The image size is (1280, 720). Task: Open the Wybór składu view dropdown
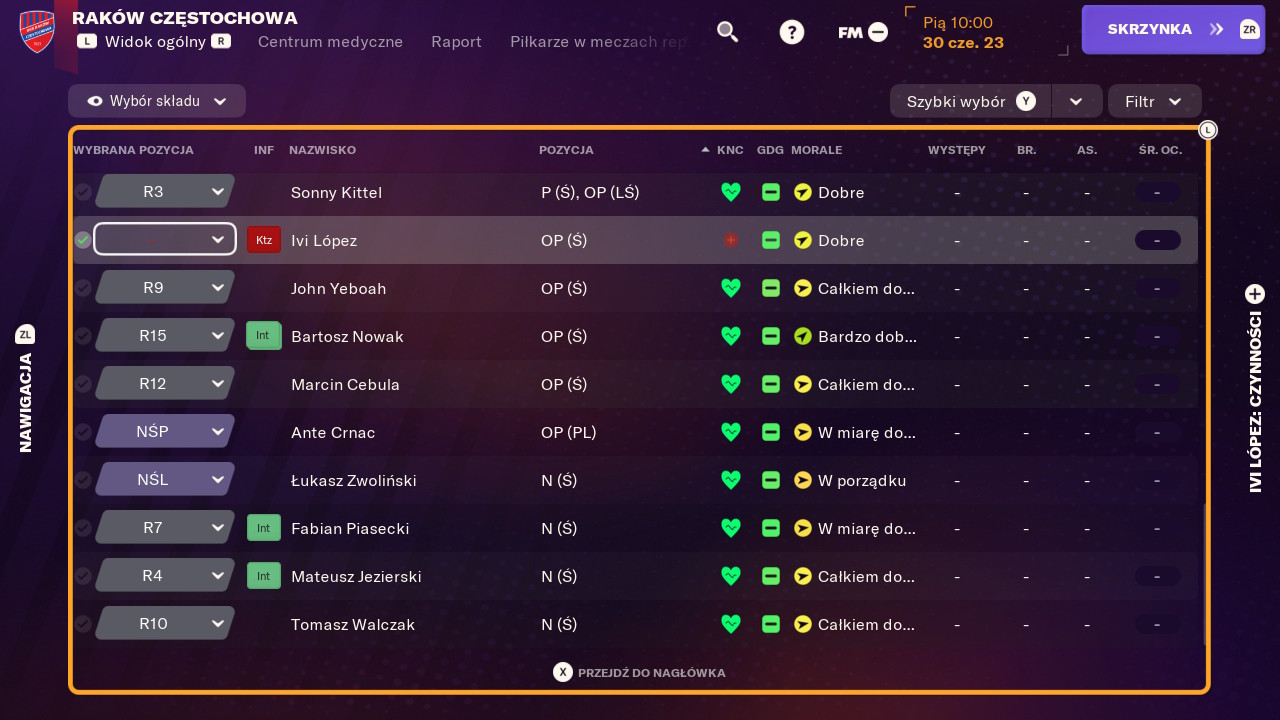coord(157,101)
